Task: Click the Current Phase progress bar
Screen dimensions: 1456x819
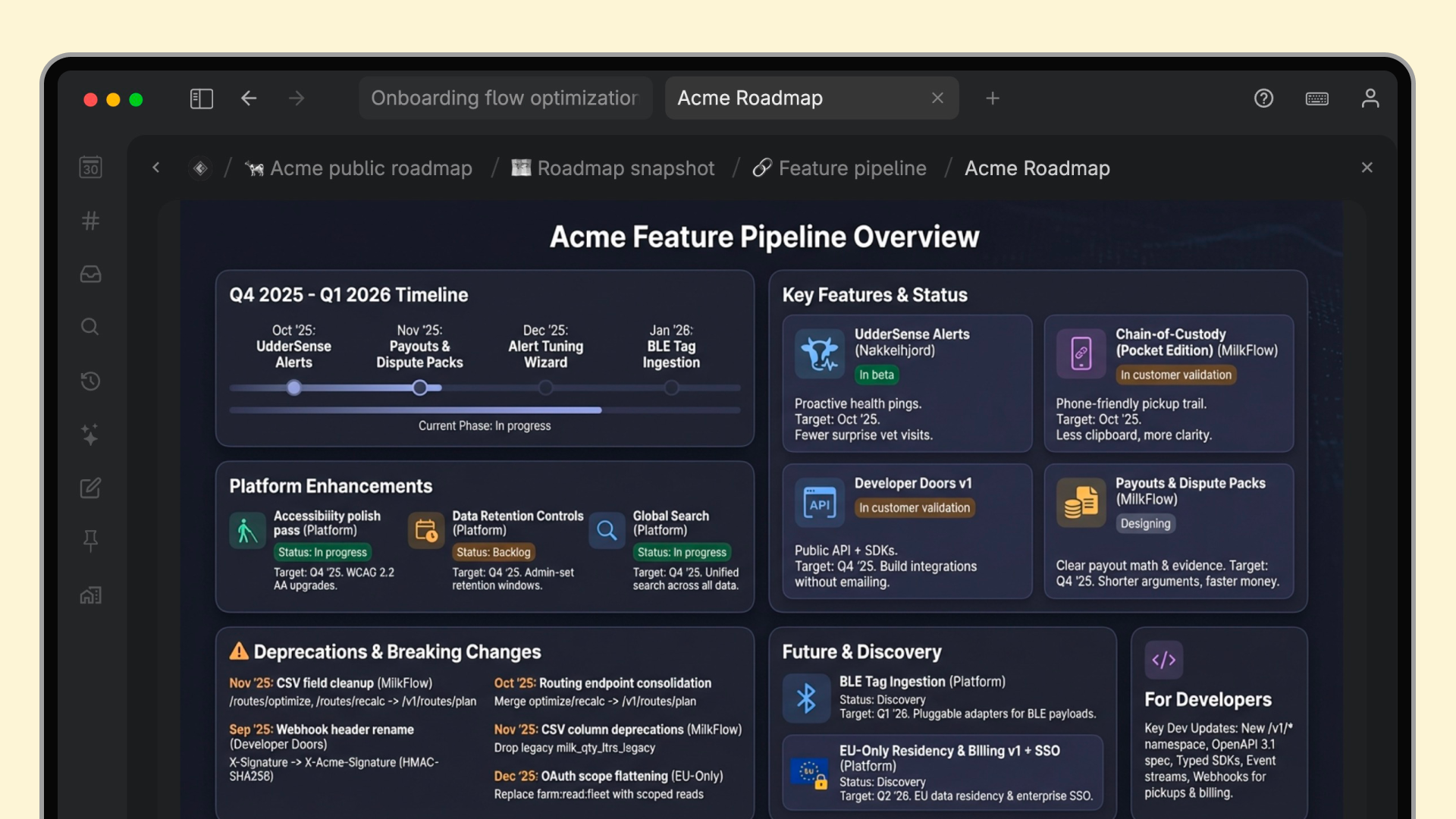Action: pos(484,410)
